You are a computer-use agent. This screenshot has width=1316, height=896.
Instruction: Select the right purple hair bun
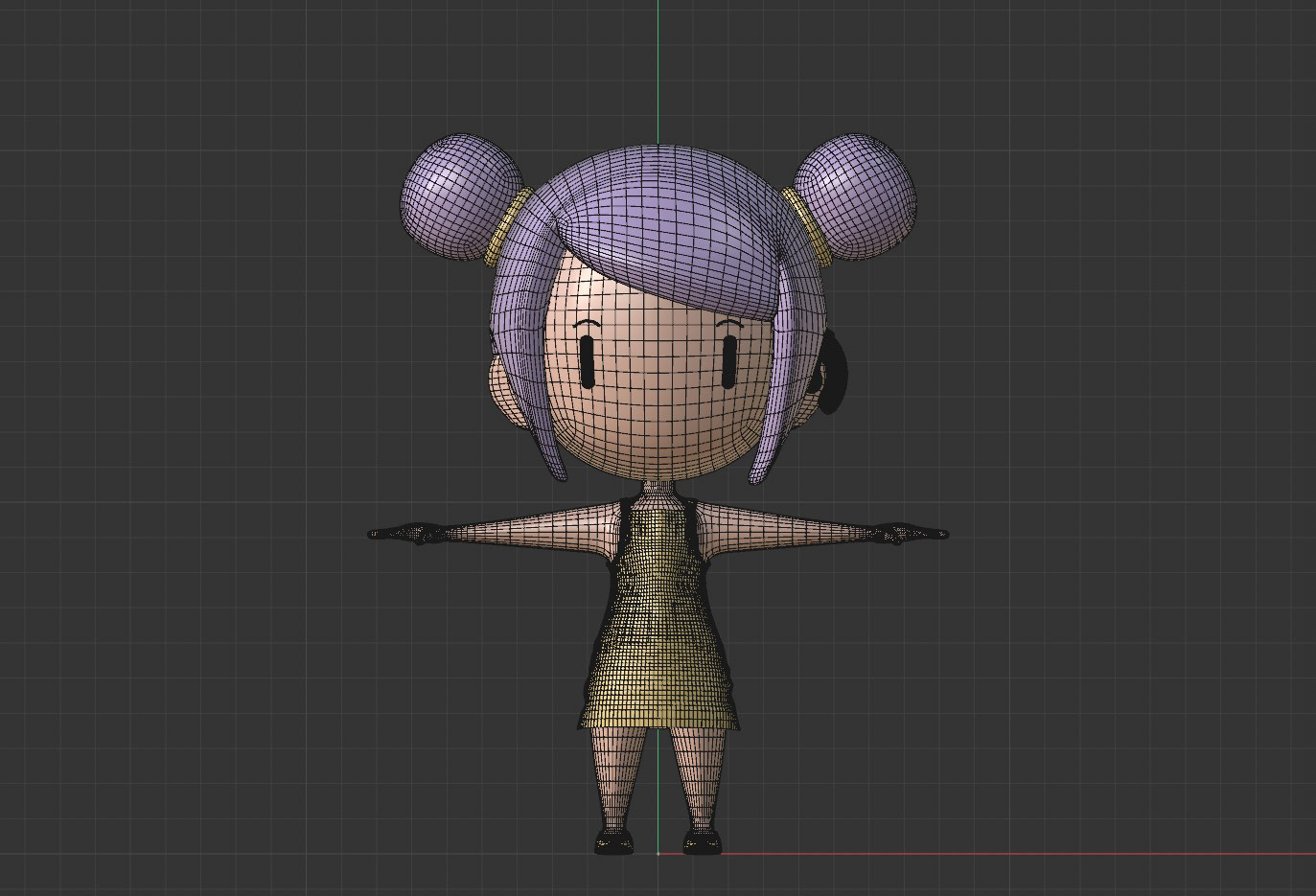[855, 196]
